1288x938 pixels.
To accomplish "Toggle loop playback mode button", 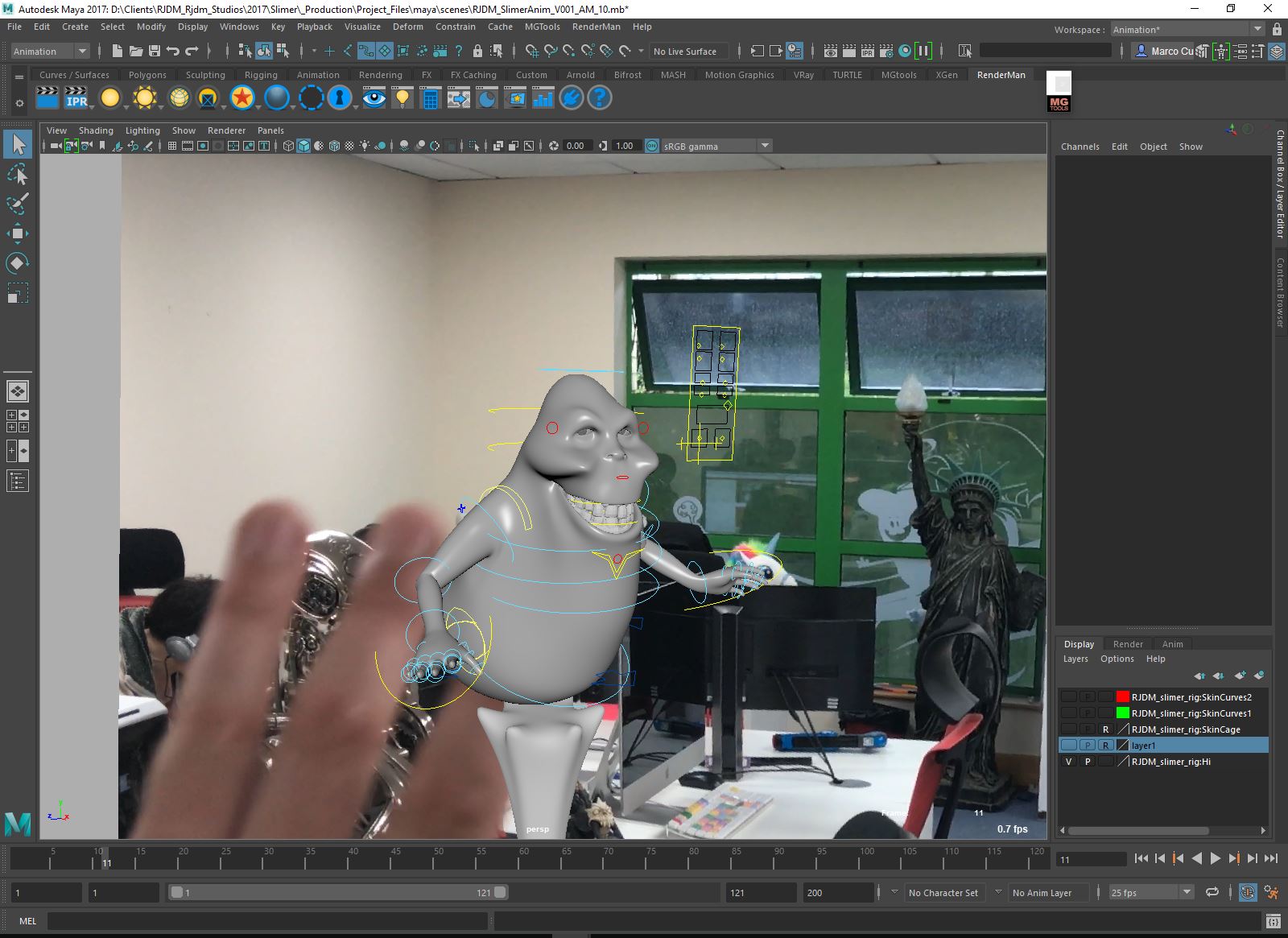I will (1212, 891).
